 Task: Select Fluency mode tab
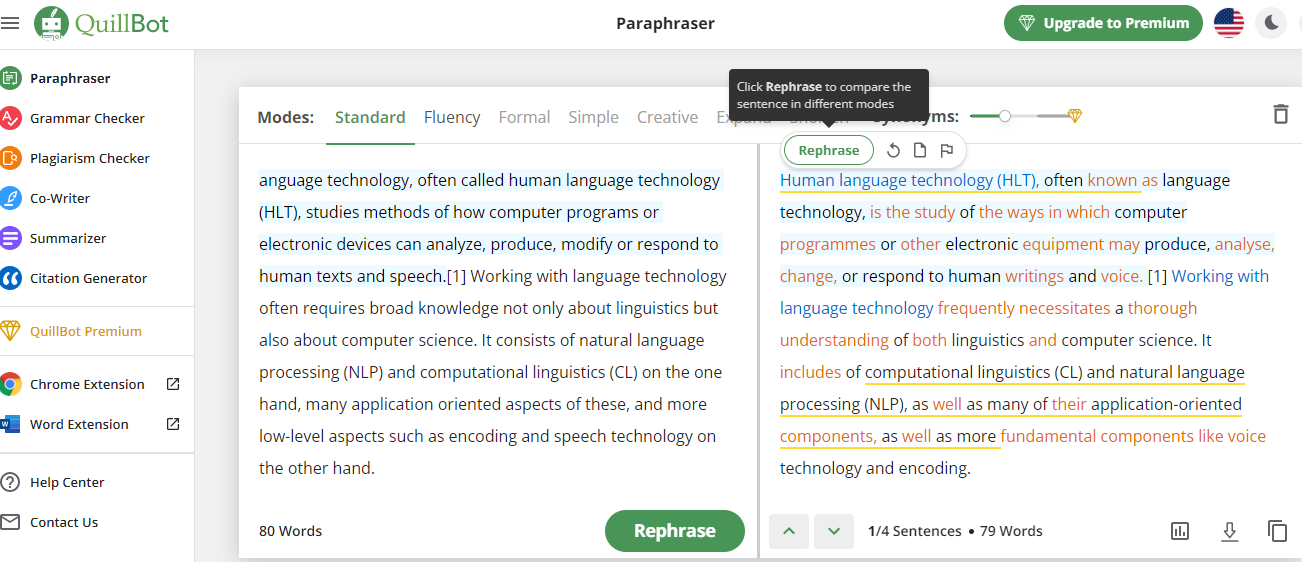pos(452,117)
